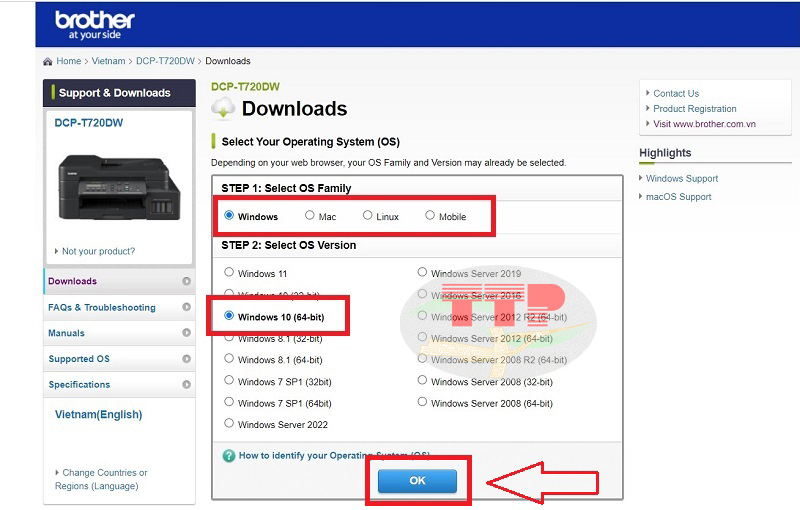Select the Linux OS family radio
This screenshot has width=800, height=510.
click(x=367, y=215)
